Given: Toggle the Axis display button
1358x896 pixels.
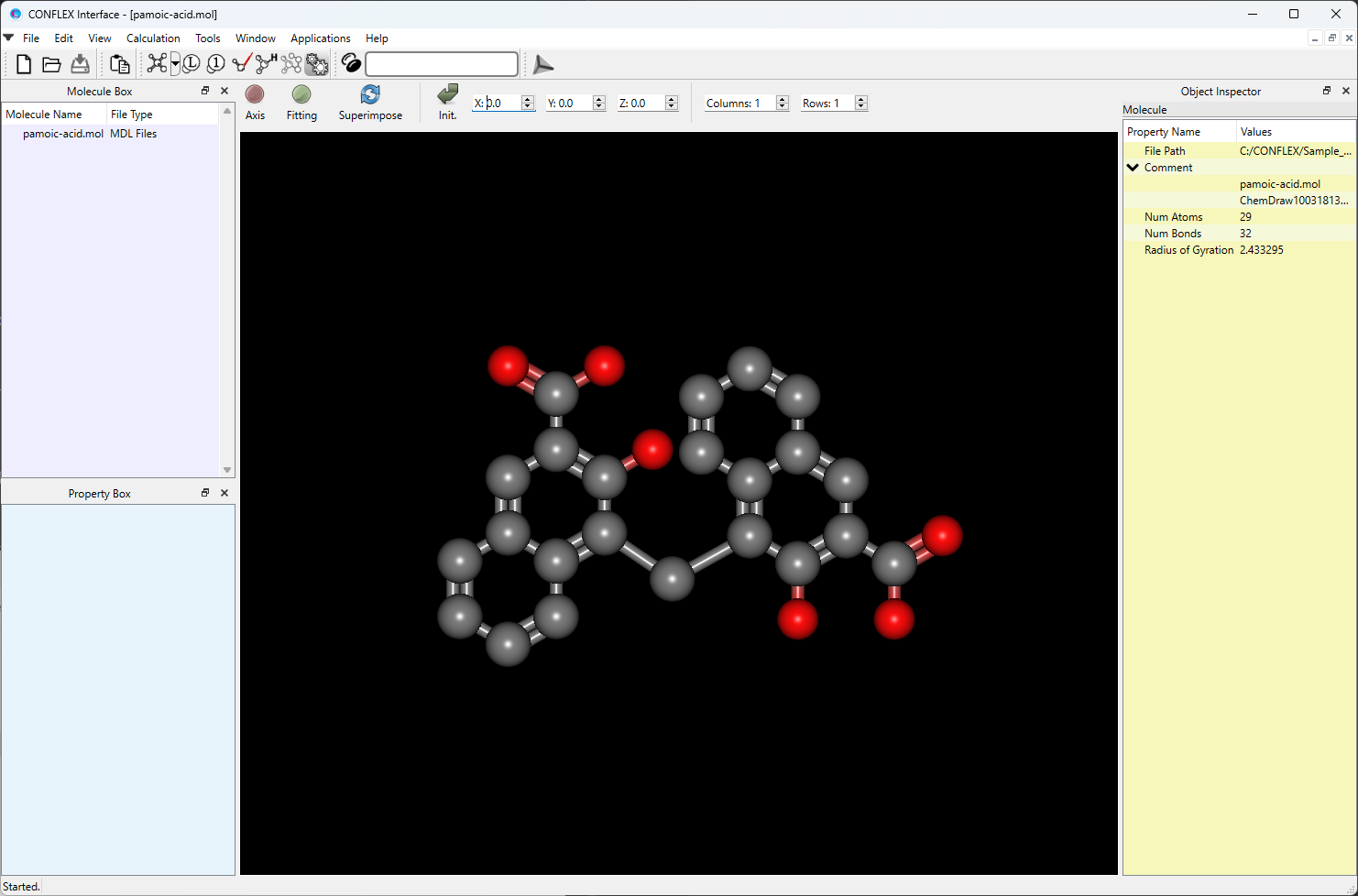Looking at the screenshot, I should [255, 94].
